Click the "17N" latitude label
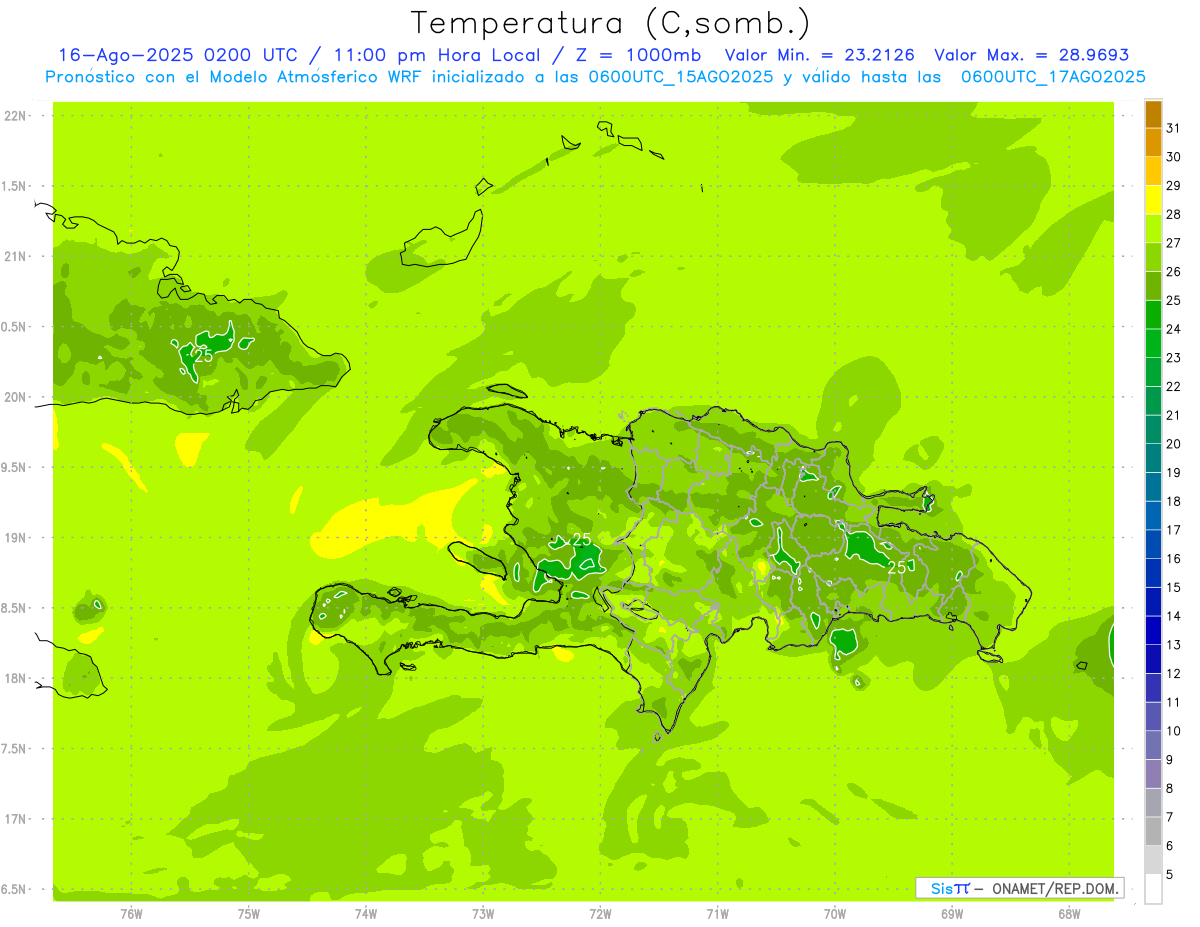Image resolution: width=1200 pixels, height=927 pixels. click(x=17, y=820)
